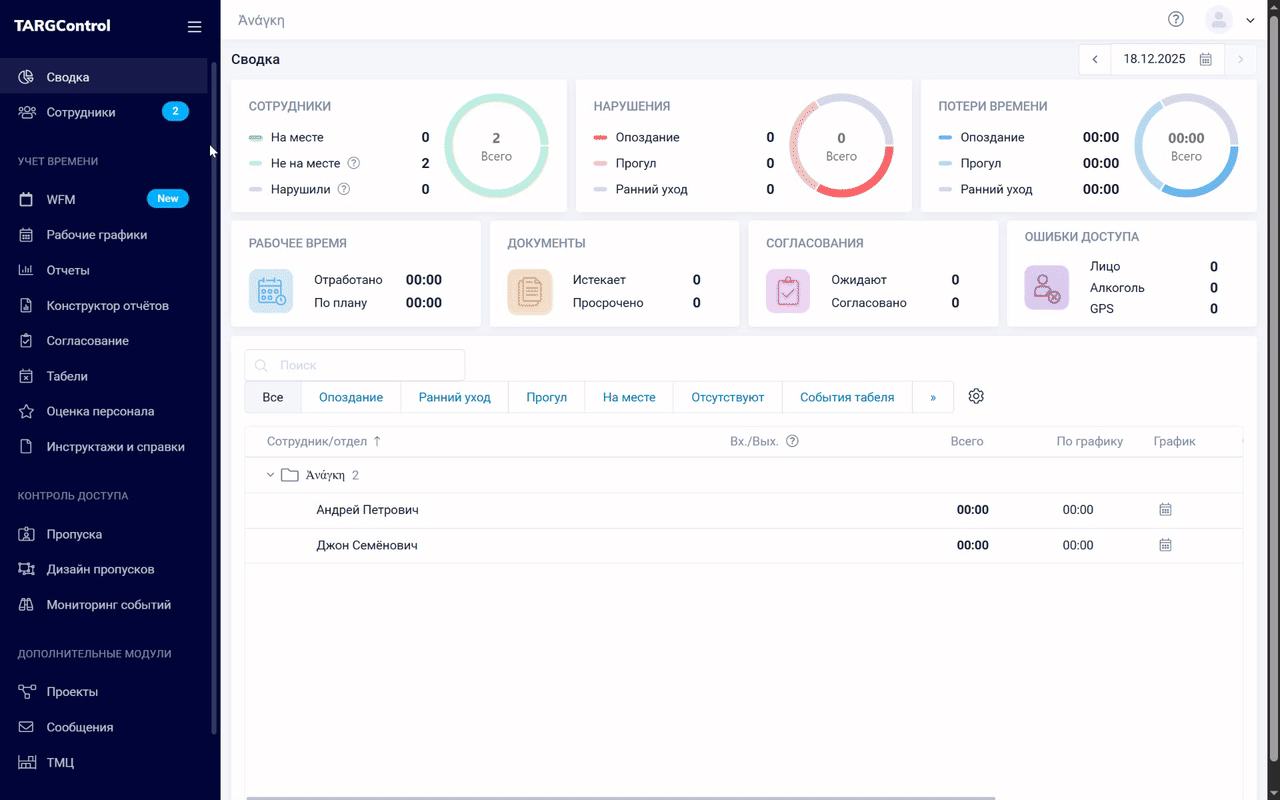Open Сотрудники in the sidebar

81,112
